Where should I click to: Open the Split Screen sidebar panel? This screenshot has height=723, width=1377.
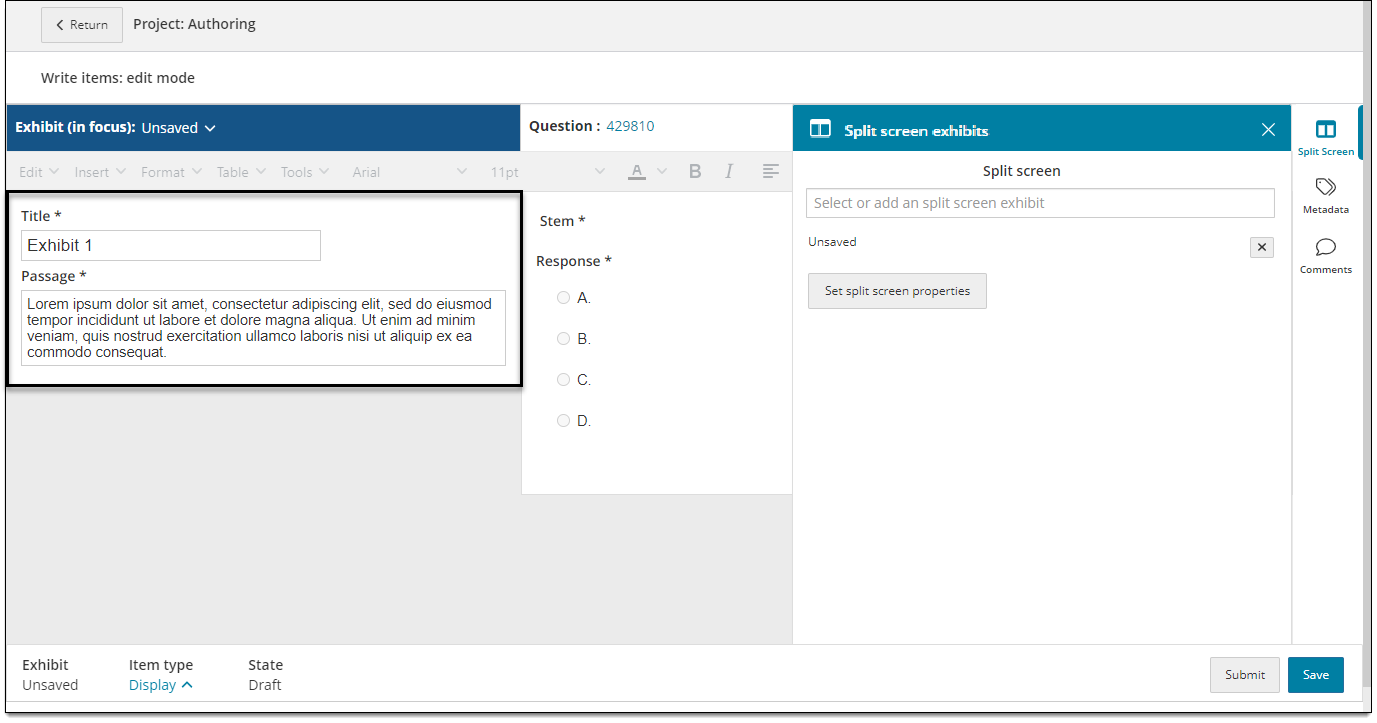tap(1325, 138)
